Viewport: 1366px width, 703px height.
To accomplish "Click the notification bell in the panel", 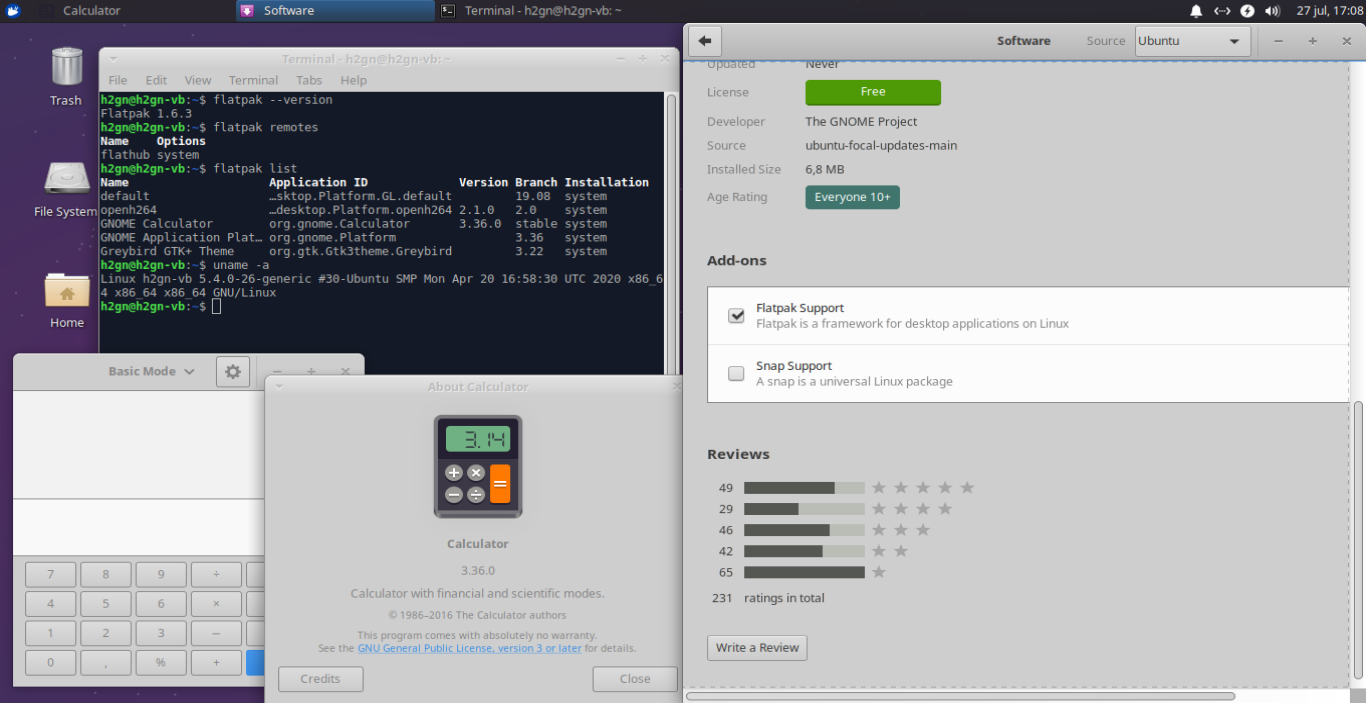I will [x=1196, y=10].
